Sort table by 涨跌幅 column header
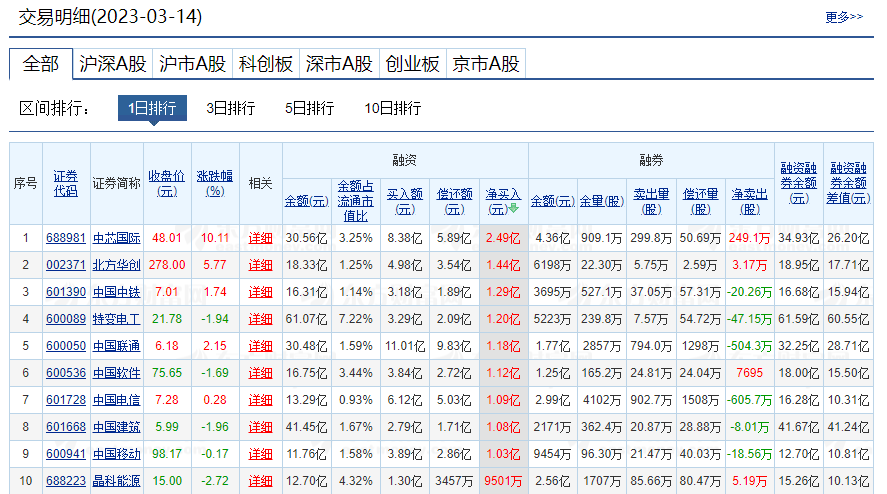Viewport: 887px width, 494px height. pyautogui.click(x=214, y=183)
